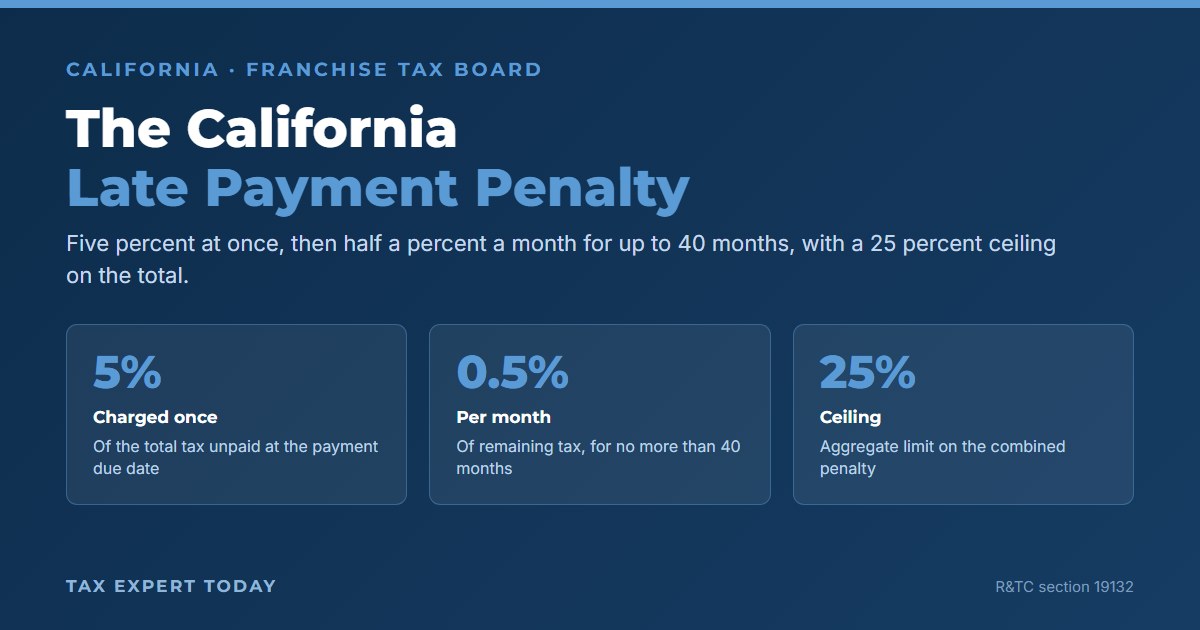The image size is (1200, 630).
Task: Click the 'Late Payment Penalty' headline
Action: click(378, 188)
